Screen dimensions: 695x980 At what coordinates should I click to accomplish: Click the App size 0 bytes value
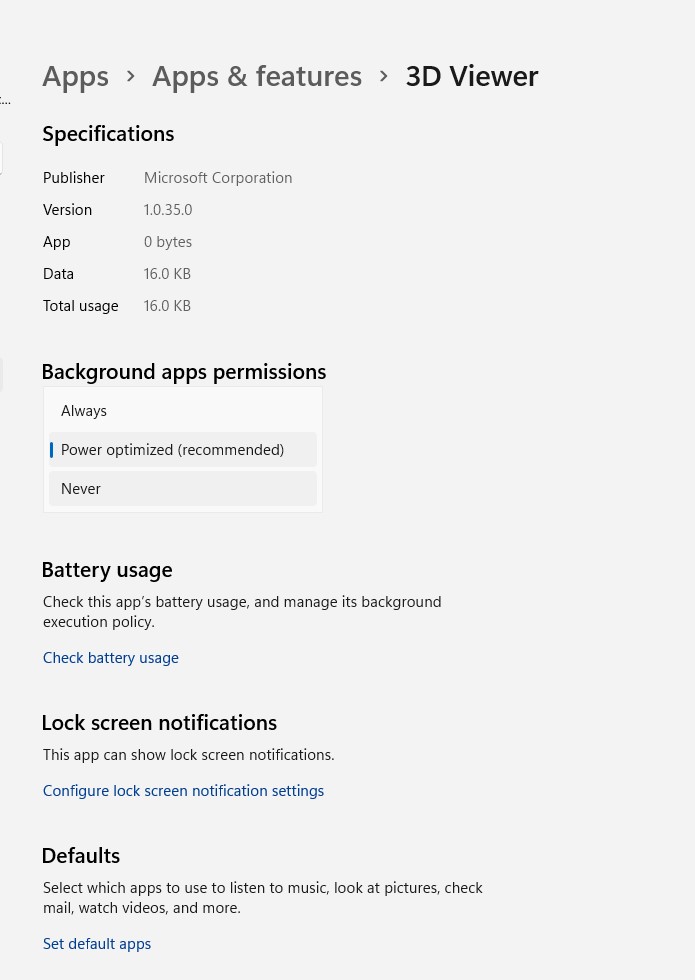click(x=168, y=242)
